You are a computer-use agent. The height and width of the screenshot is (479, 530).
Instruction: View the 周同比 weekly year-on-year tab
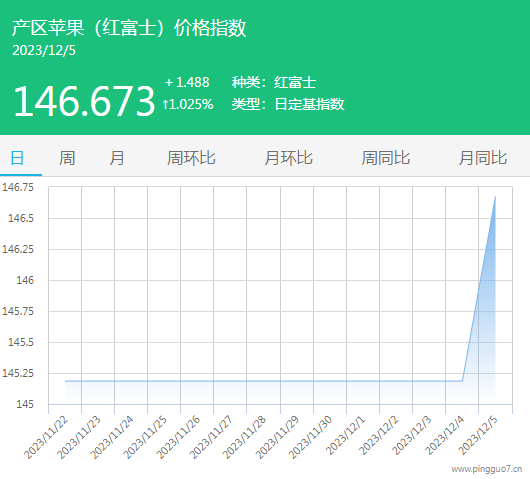386,158
